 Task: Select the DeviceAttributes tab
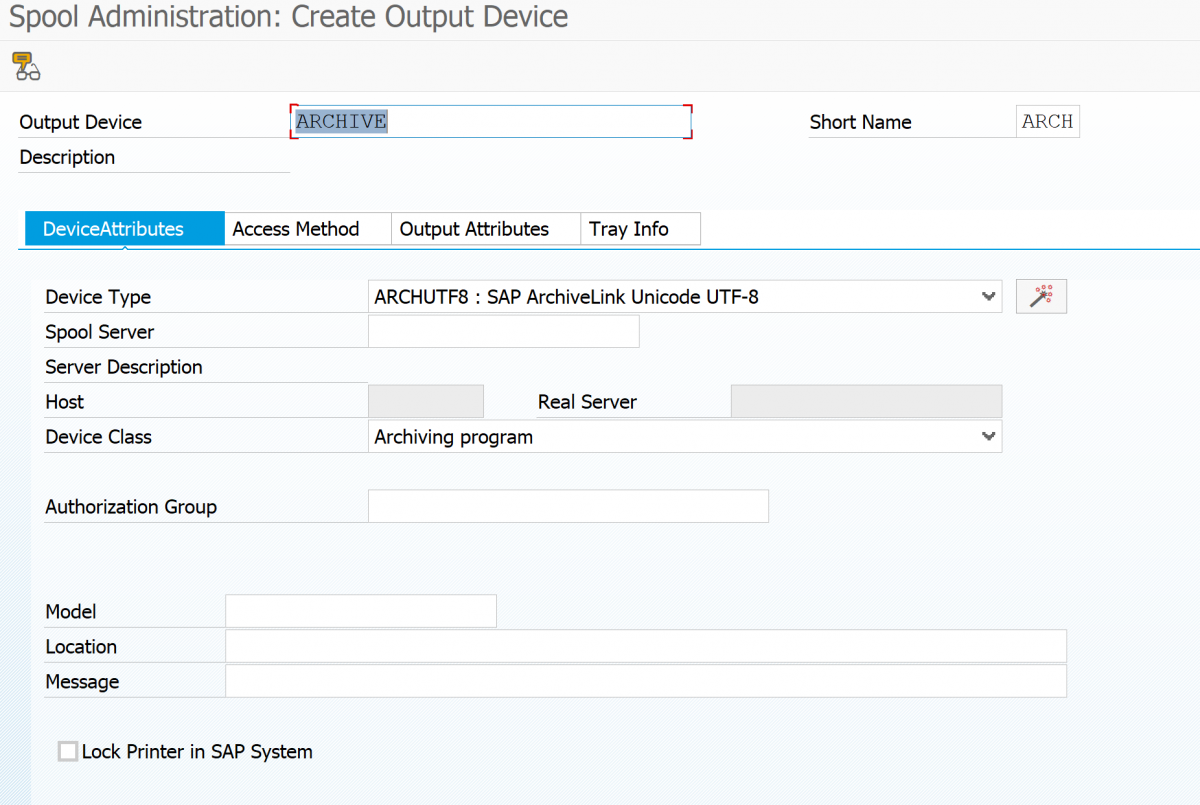tap(113, 229)
